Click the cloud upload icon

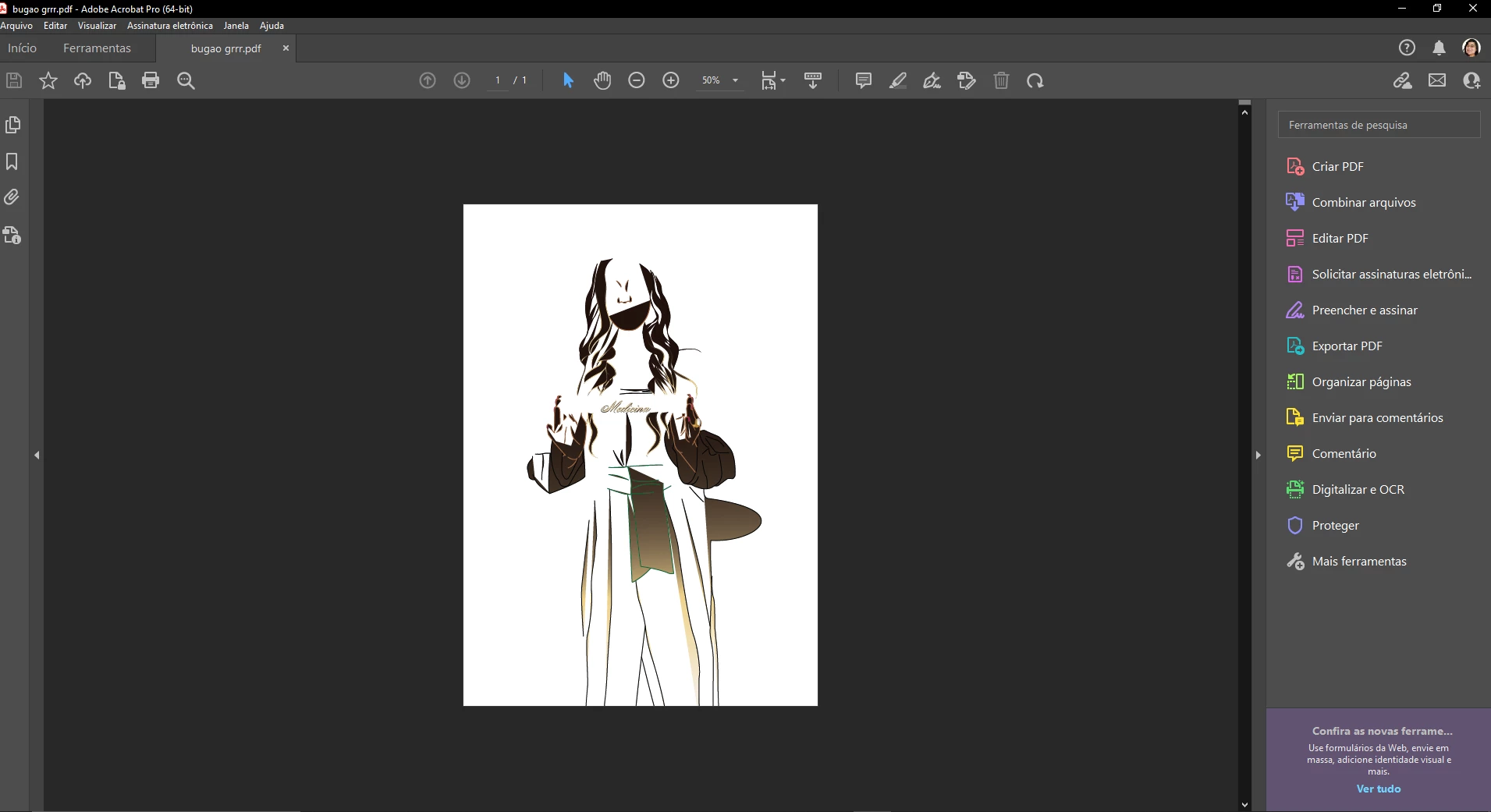click(x=83, y=80)
